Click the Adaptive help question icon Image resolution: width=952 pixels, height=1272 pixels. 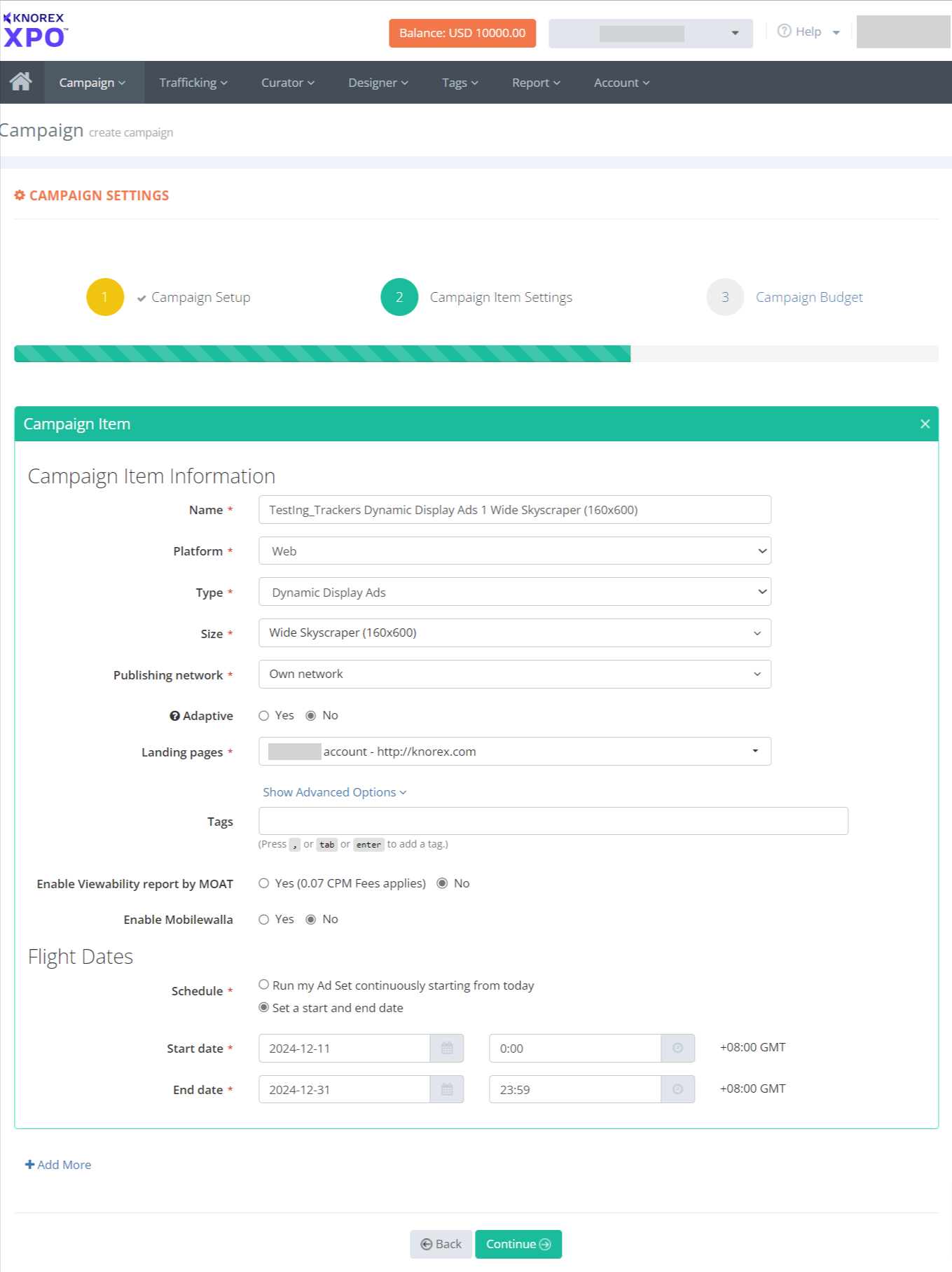tap(174, 716)
